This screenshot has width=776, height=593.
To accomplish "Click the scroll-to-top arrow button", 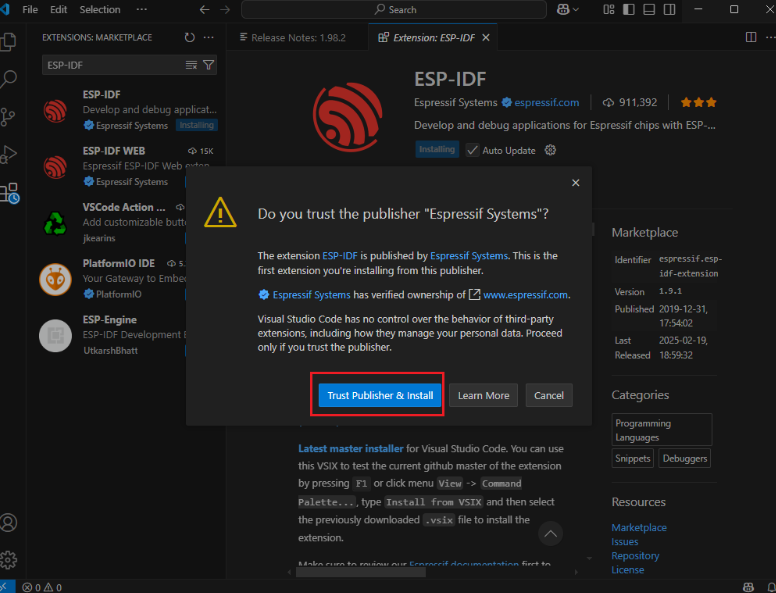I will pyautogui.click(x=550, y=534).
